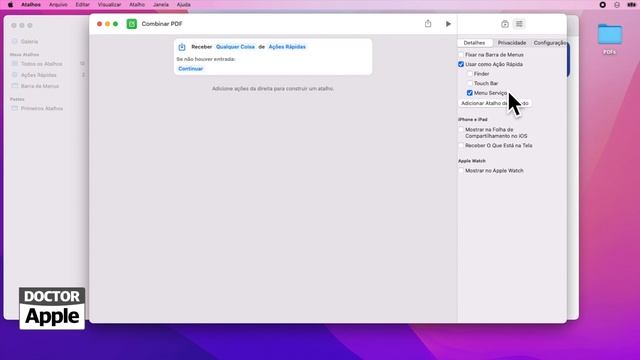Click the green Combinar PDF shortcut icon

coord(131,24)
